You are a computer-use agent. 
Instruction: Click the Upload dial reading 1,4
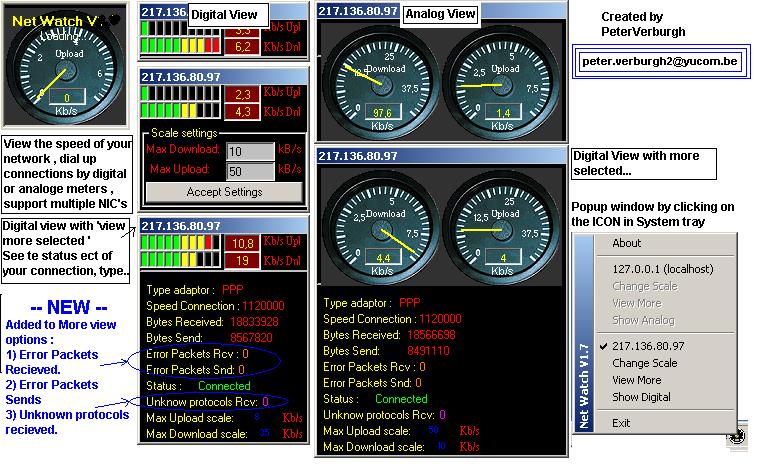coord(502,85)
